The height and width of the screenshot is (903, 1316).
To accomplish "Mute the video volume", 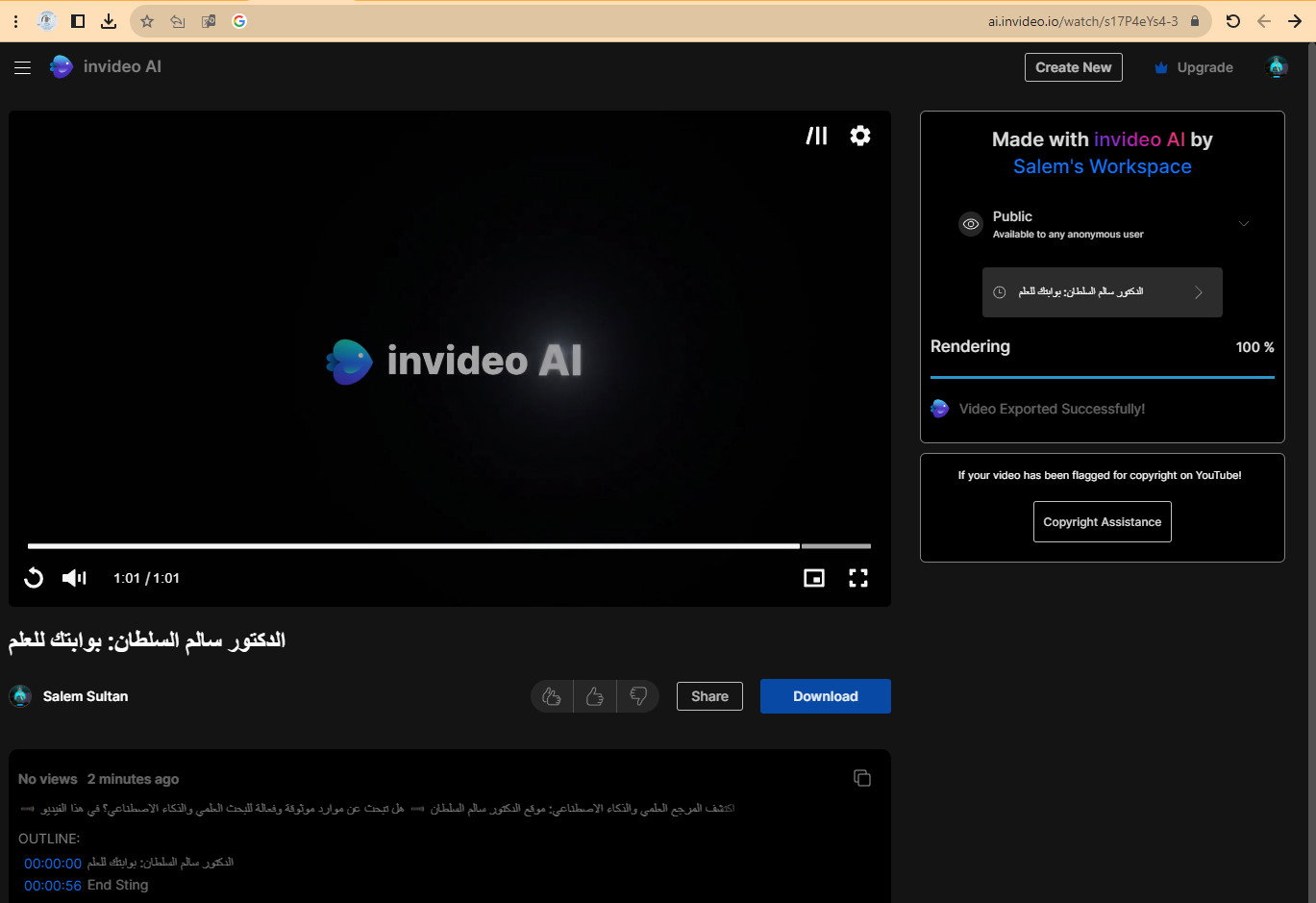I will click(74, 578).
